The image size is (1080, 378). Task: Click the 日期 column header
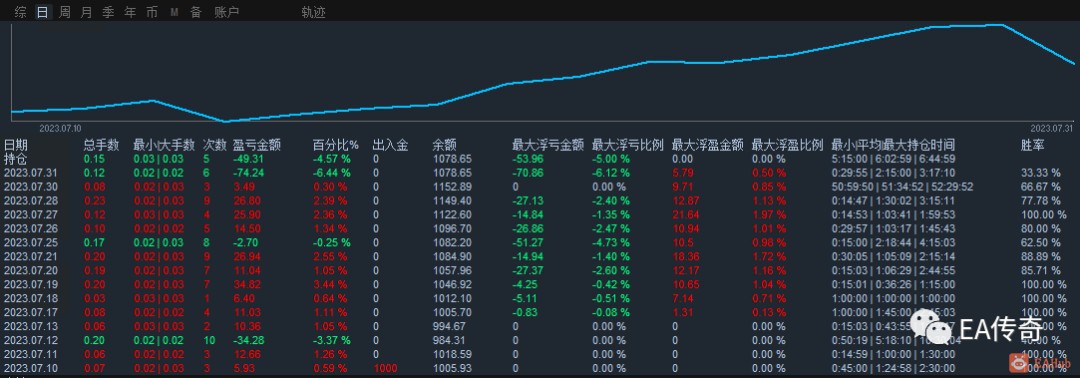[17, 145]
